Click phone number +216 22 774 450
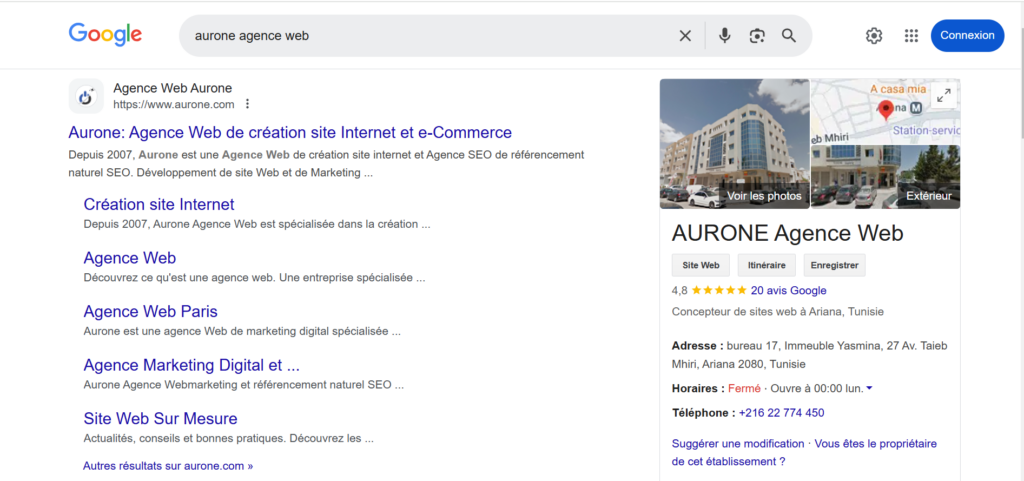The width and height of the screenshot is (1024, 481). (x=781, y=412)
